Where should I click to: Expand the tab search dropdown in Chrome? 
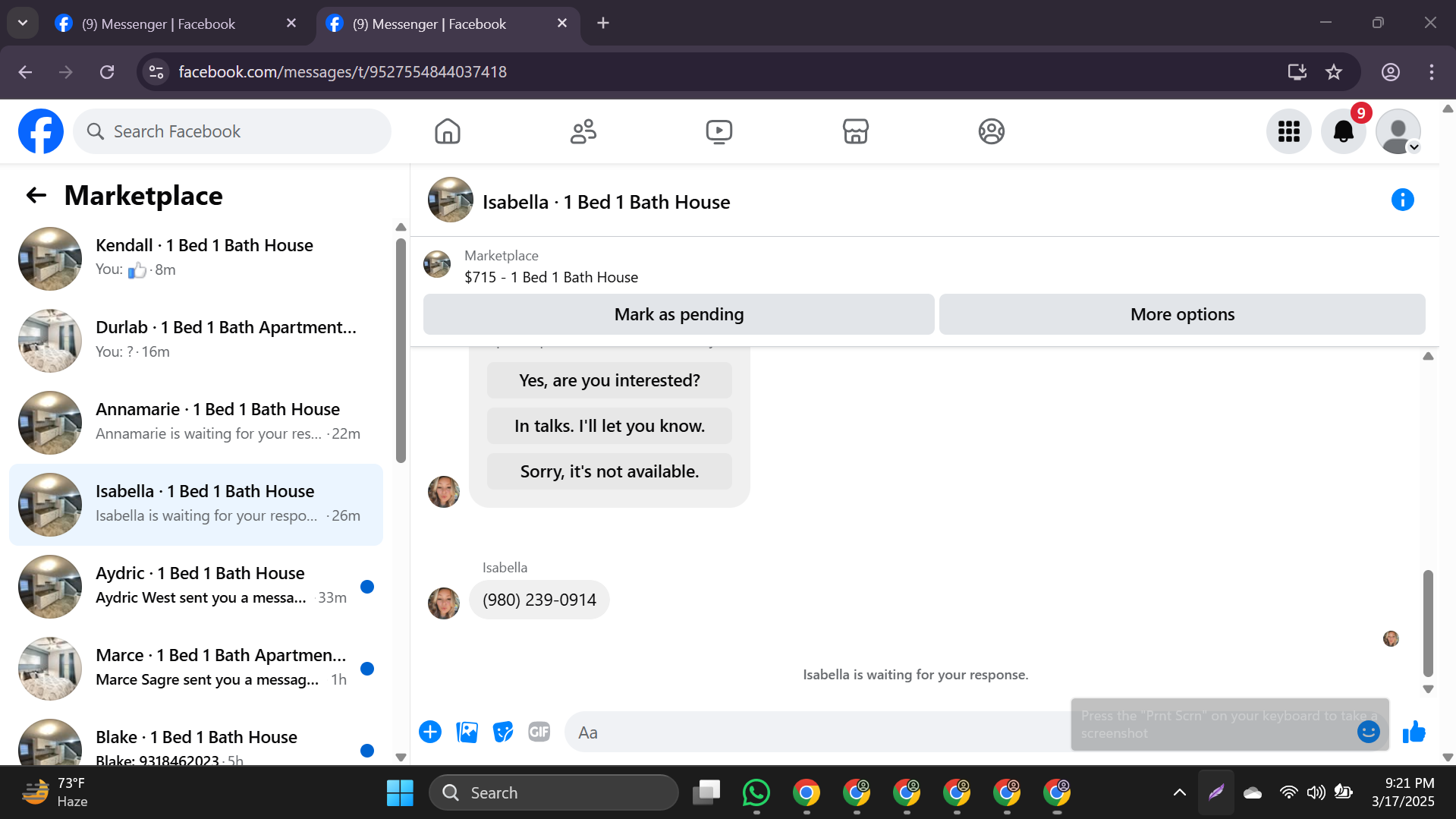23,23
